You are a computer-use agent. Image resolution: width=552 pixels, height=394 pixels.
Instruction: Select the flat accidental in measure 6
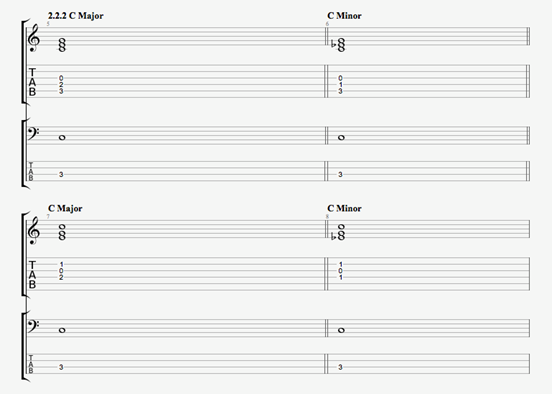click(x=333, y=44)
